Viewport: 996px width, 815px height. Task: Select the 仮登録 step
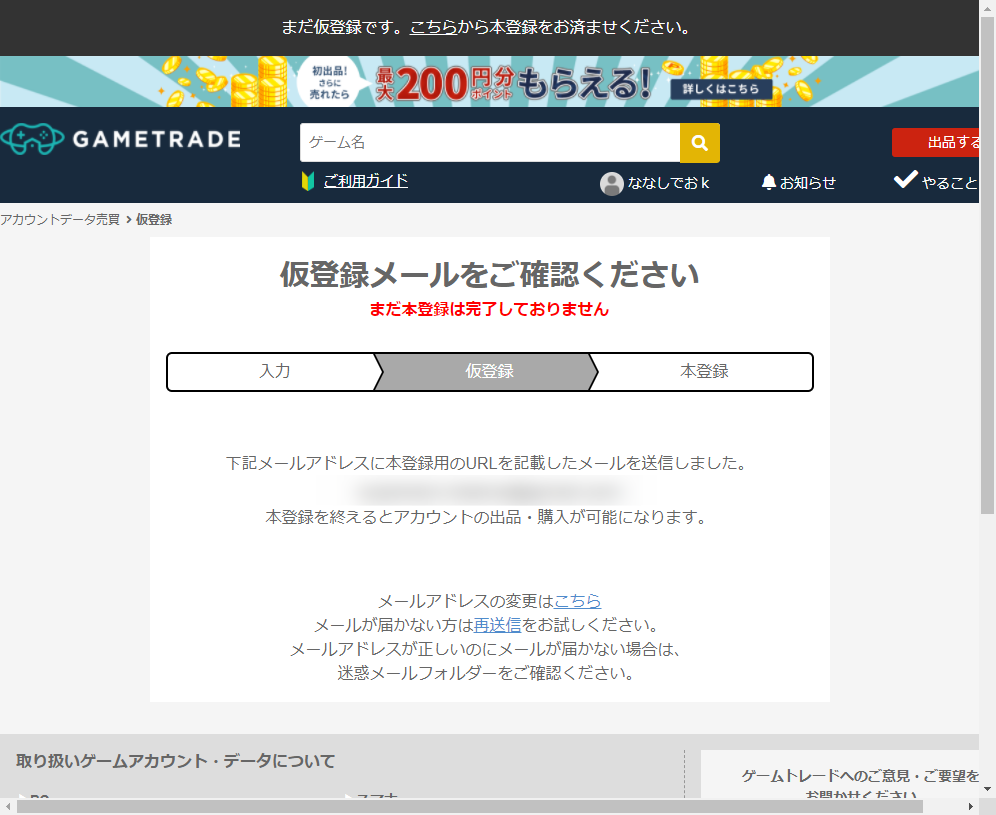coord(489,372)
